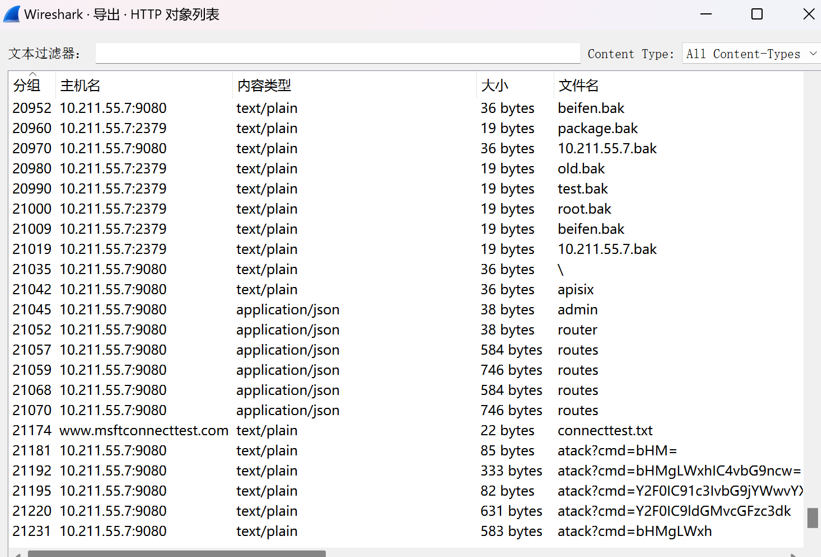Focus the text filter input field
Viewport: 821px width, 557px height.
(x=338, y=53)
